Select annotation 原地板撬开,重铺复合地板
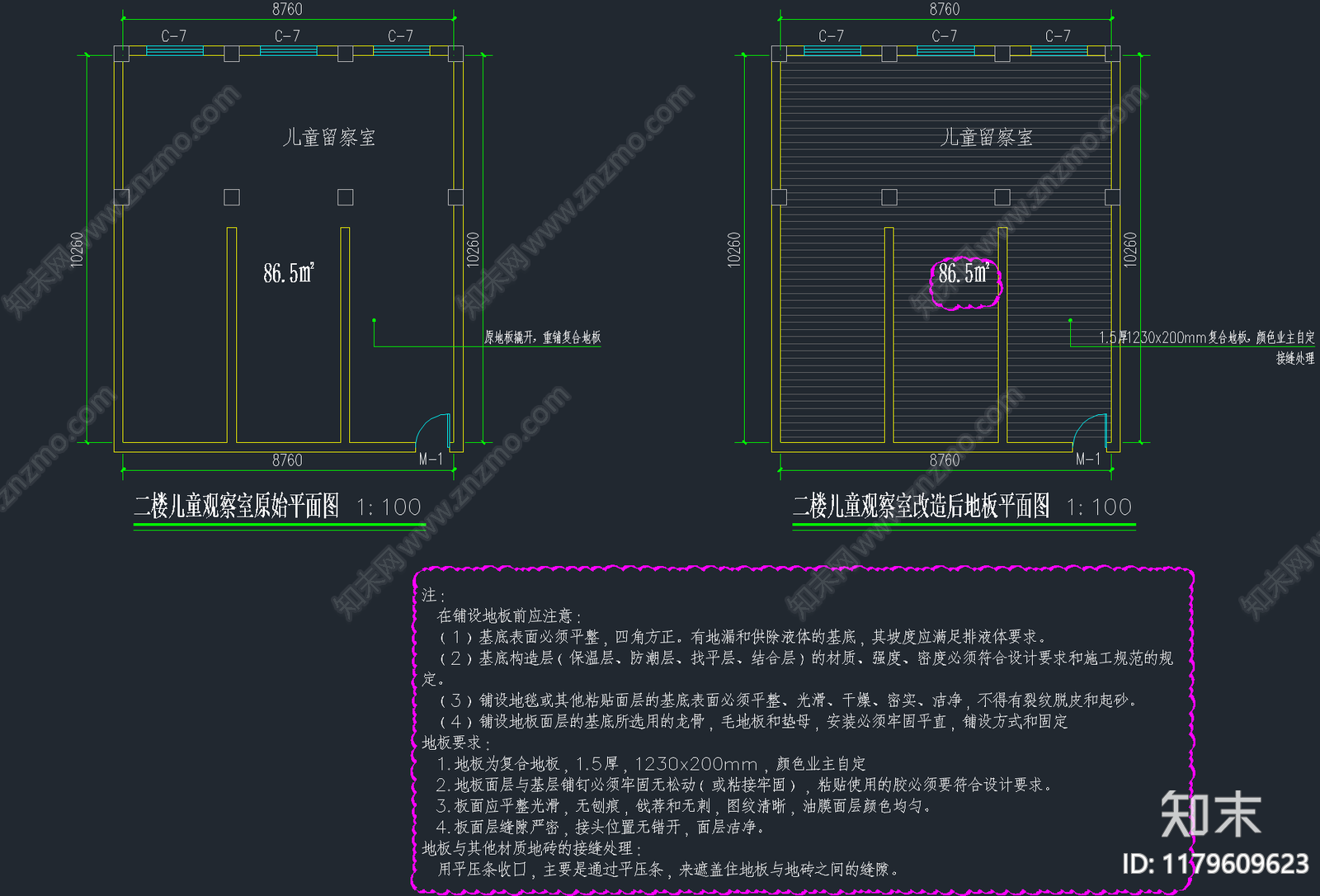Viewport: 1320px width, 896px height. tap(542, 337)
